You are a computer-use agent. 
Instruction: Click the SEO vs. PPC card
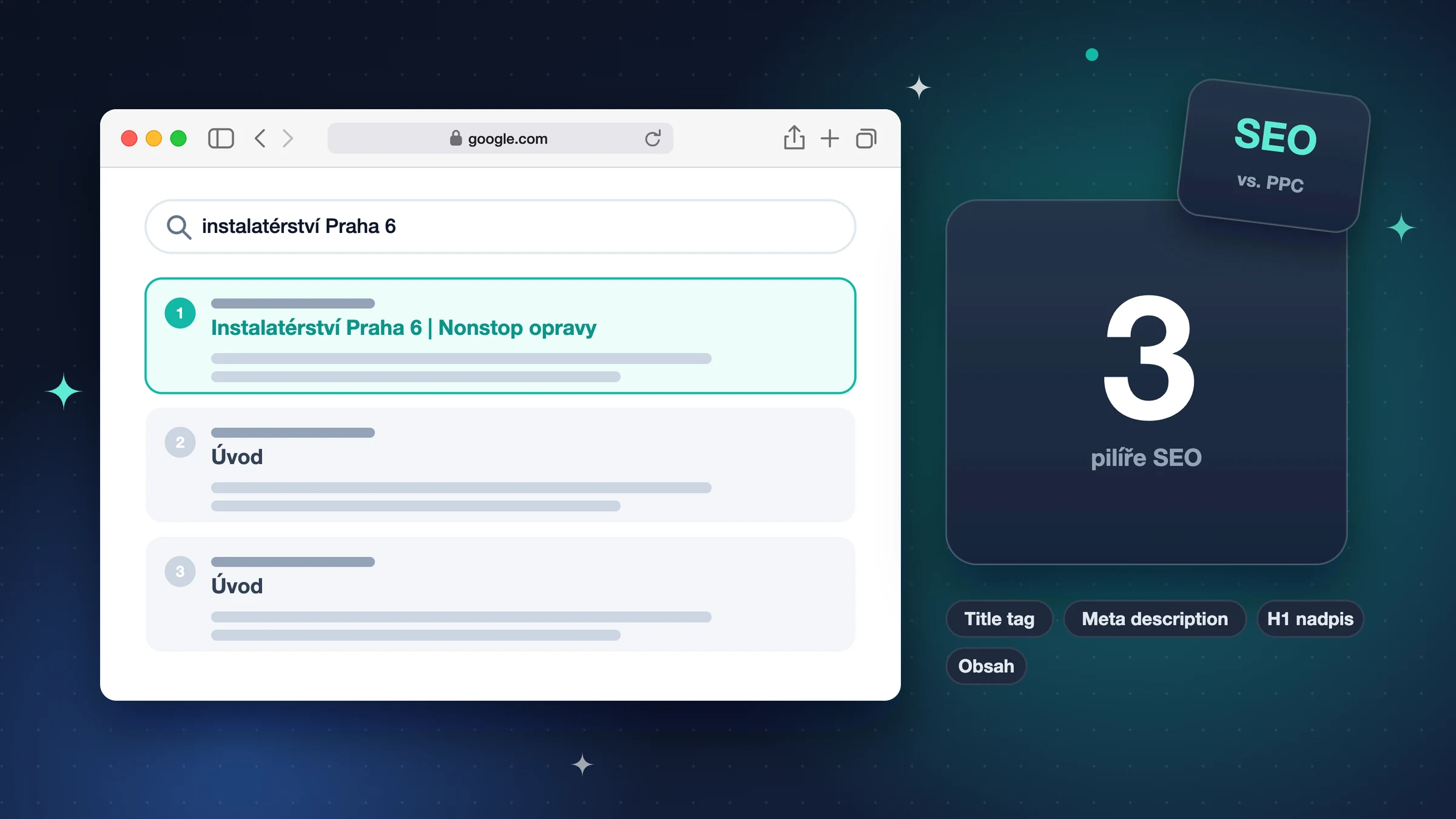1274,155
